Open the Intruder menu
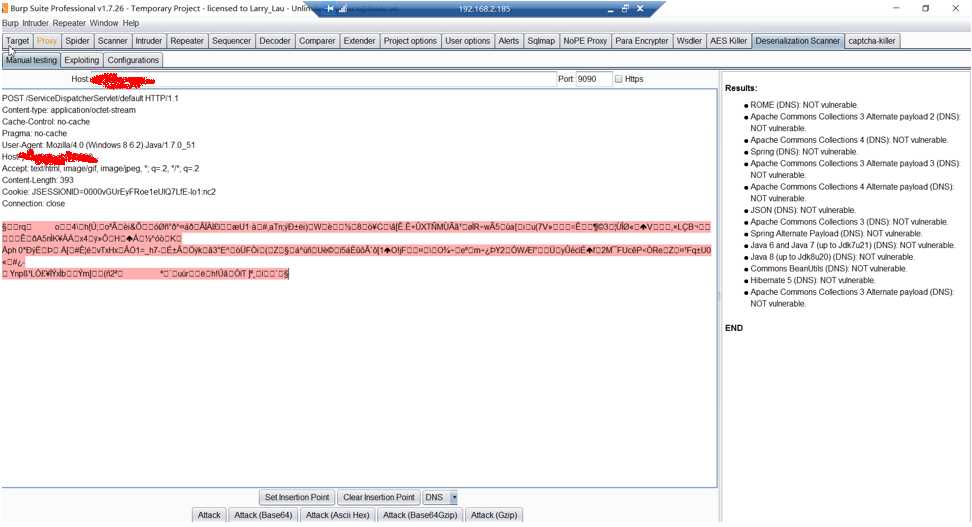This screenshot has width=972, height=527. tap(35, 23)
